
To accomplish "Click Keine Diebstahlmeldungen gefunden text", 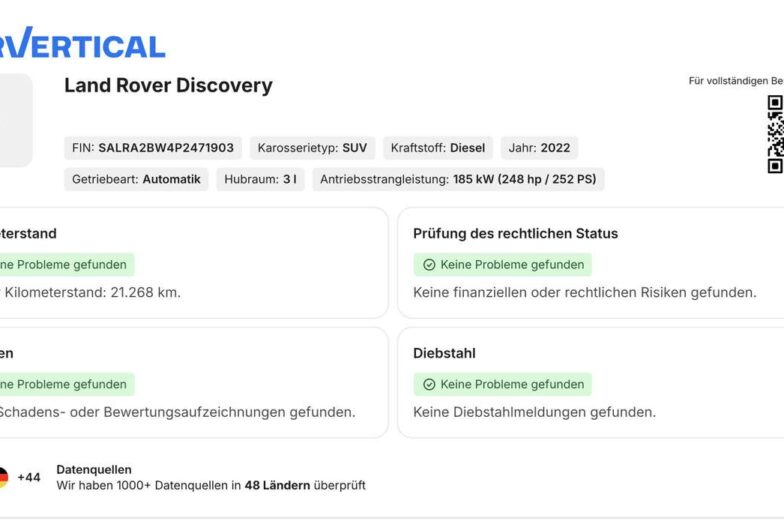I will coord(534,412).
